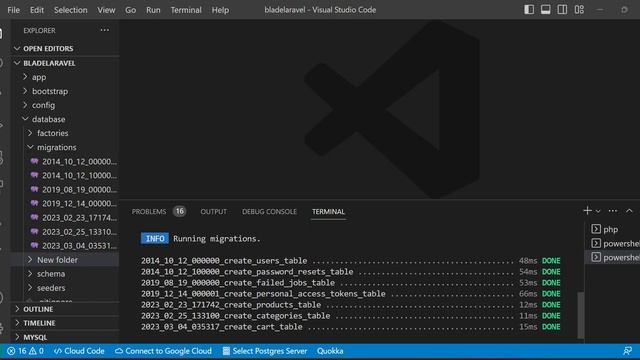Image resolution: width=640 pixels, height=360 pixels.
Task: Click Cloud Code status bar item
Action: tap(79, 351)
